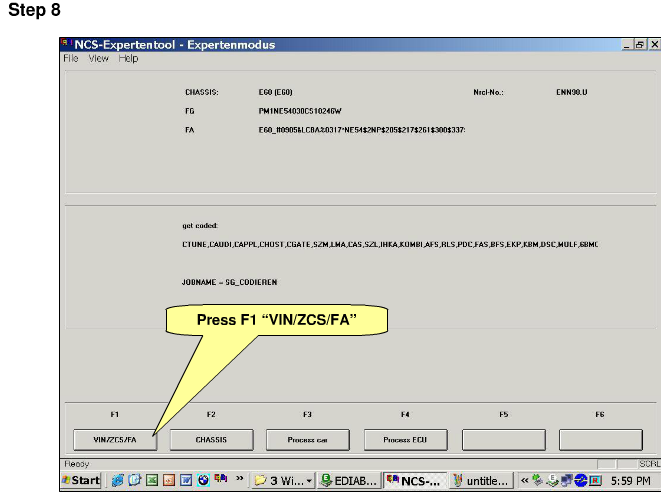661x494 pixels.
Task: Click the FG value PM1NE54030CS10246W
Action: tap(300, 111)
